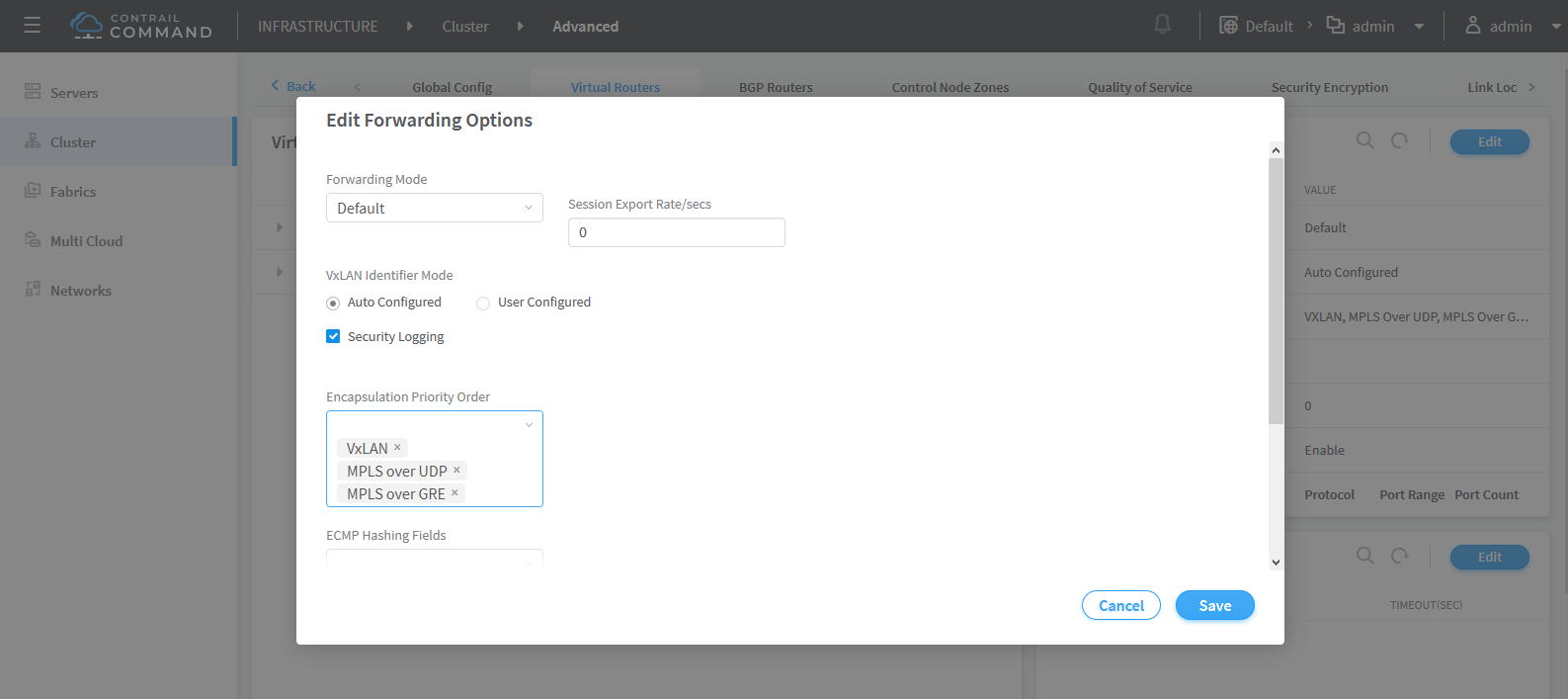Click the Contrail Command cloud logo
1568x699 pixels.
pyautogui.click(x=87, y=26)
